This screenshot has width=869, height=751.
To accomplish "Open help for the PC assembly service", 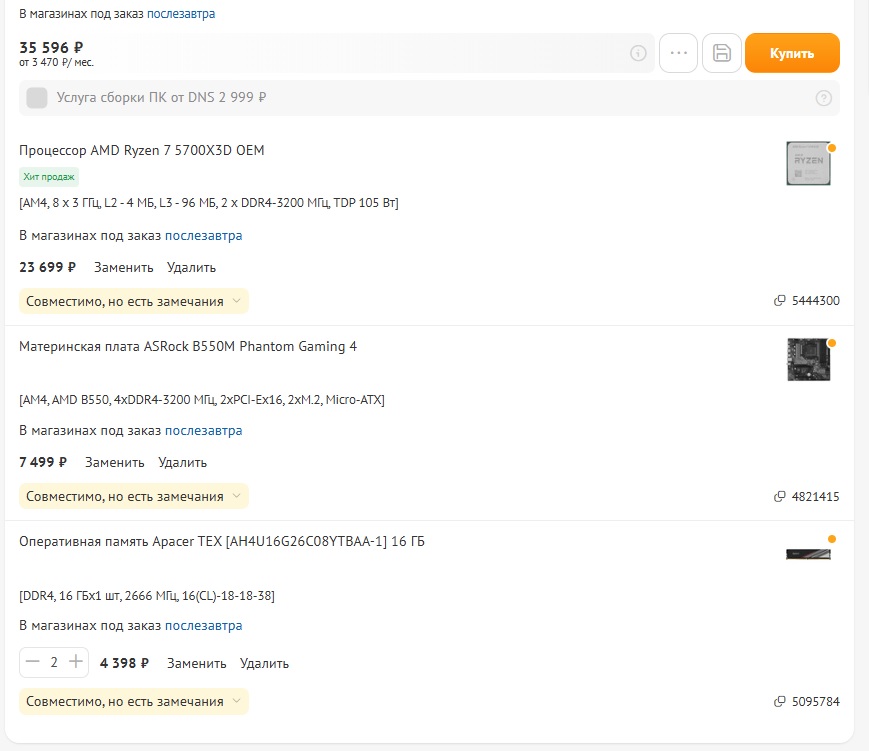I will click(x=824, y=98).
